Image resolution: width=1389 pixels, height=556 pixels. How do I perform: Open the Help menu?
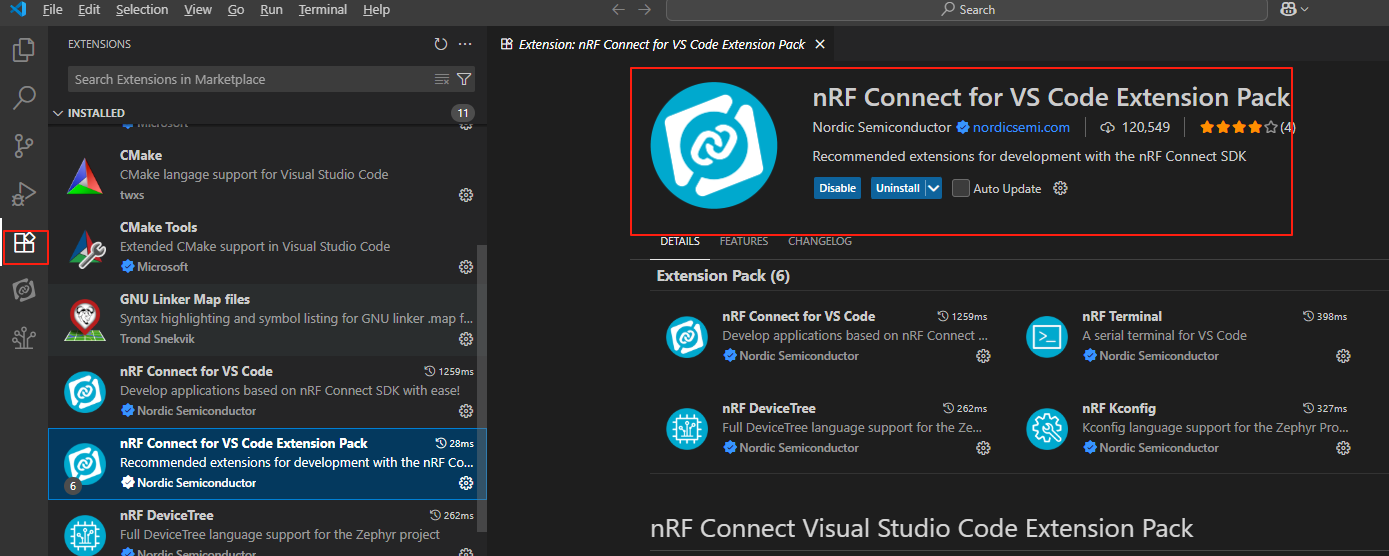pyautogui.click(x=377, y=9)
